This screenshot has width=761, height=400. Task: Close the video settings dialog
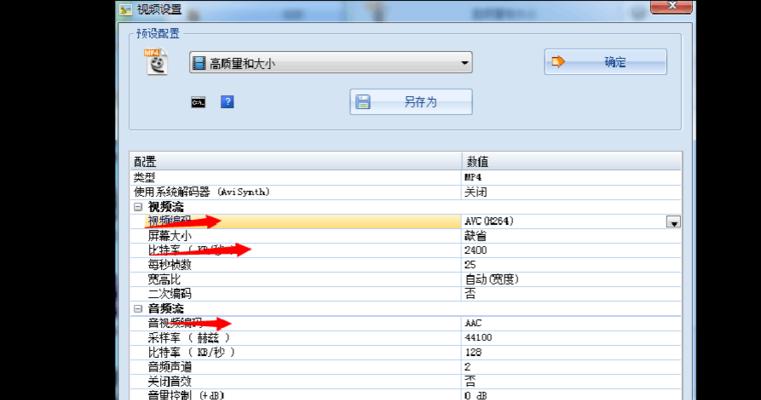(x=668, y=7)
